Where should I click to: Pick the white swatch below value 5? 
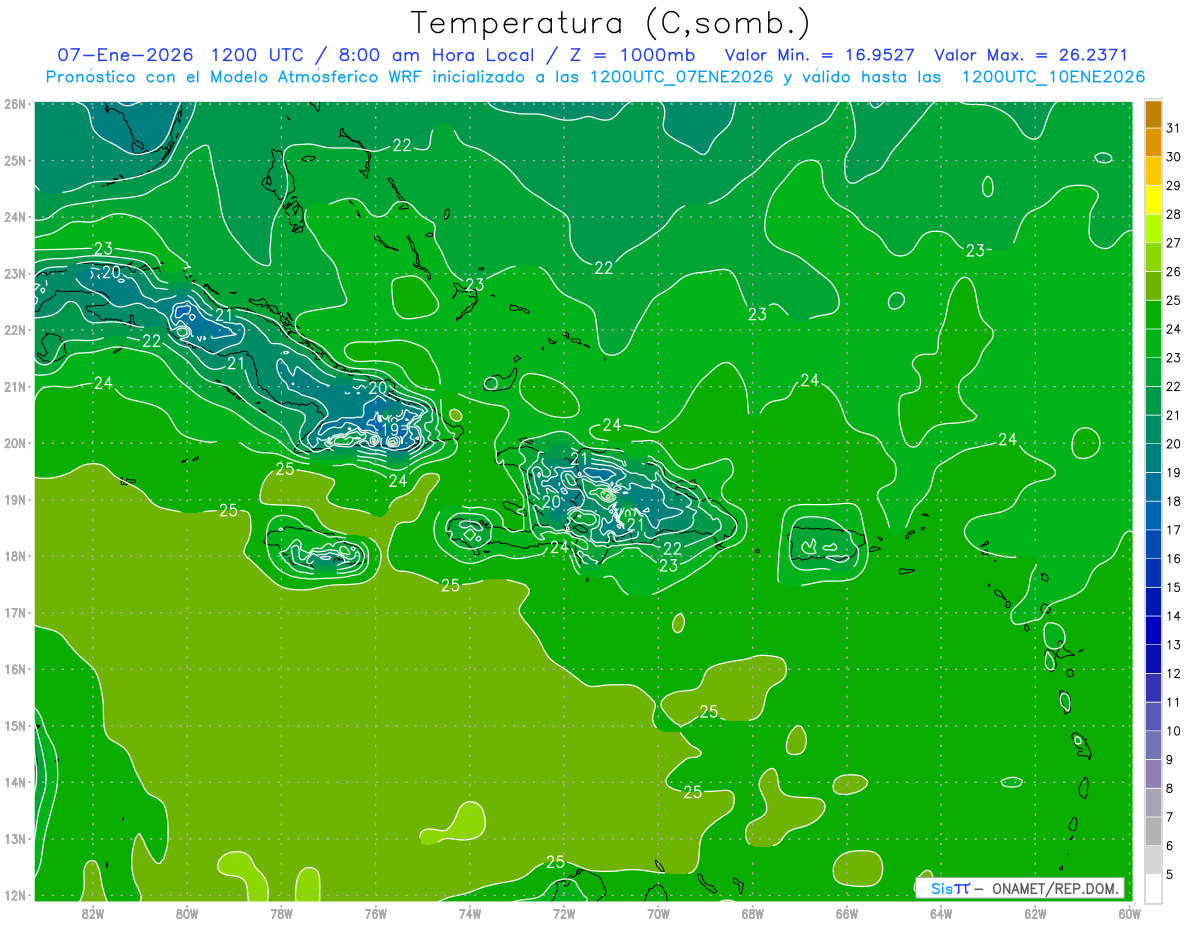pyautogui.click(x=1153, y=888)
